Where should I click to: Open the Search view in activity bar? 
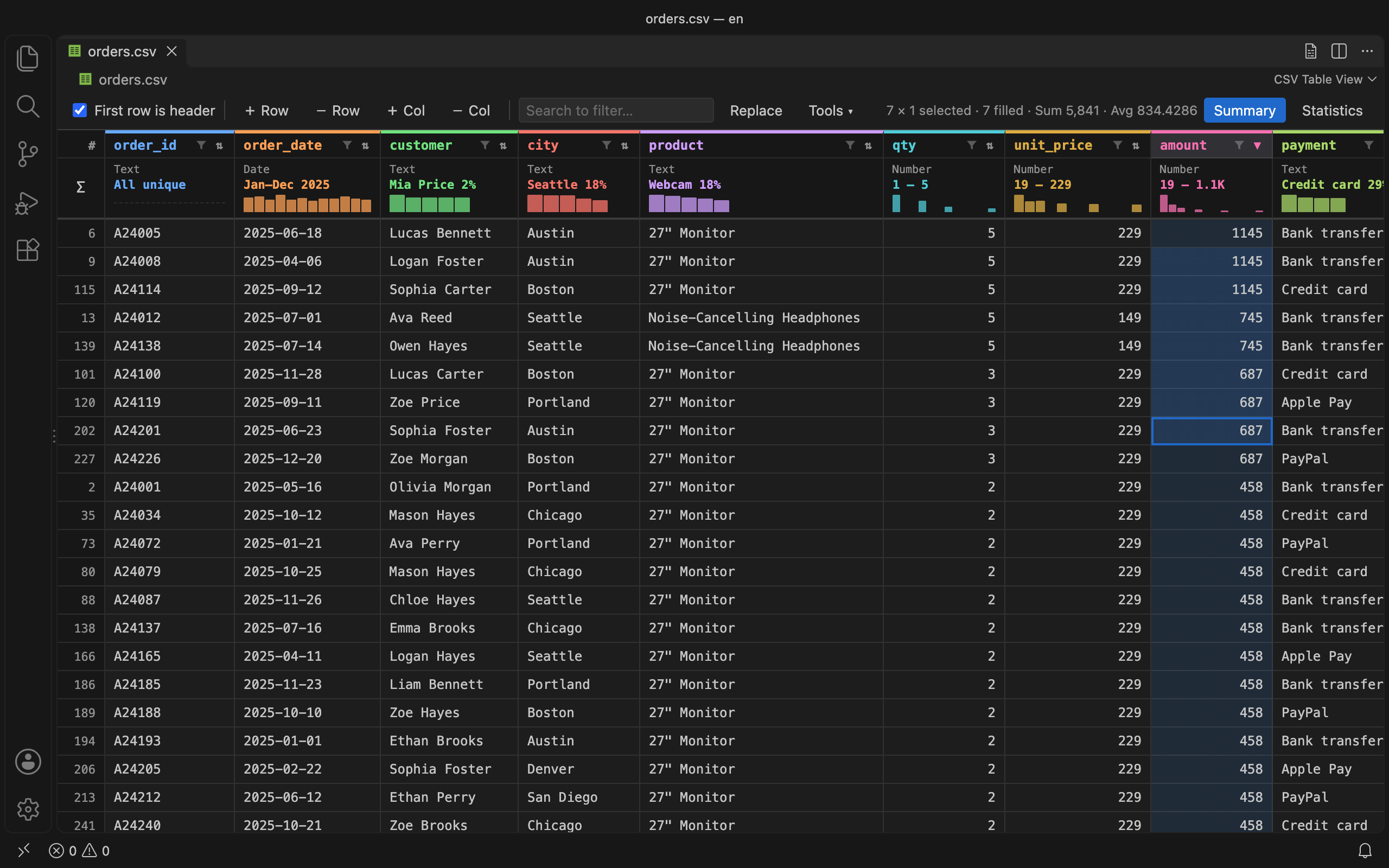click(x=28, y=107)
